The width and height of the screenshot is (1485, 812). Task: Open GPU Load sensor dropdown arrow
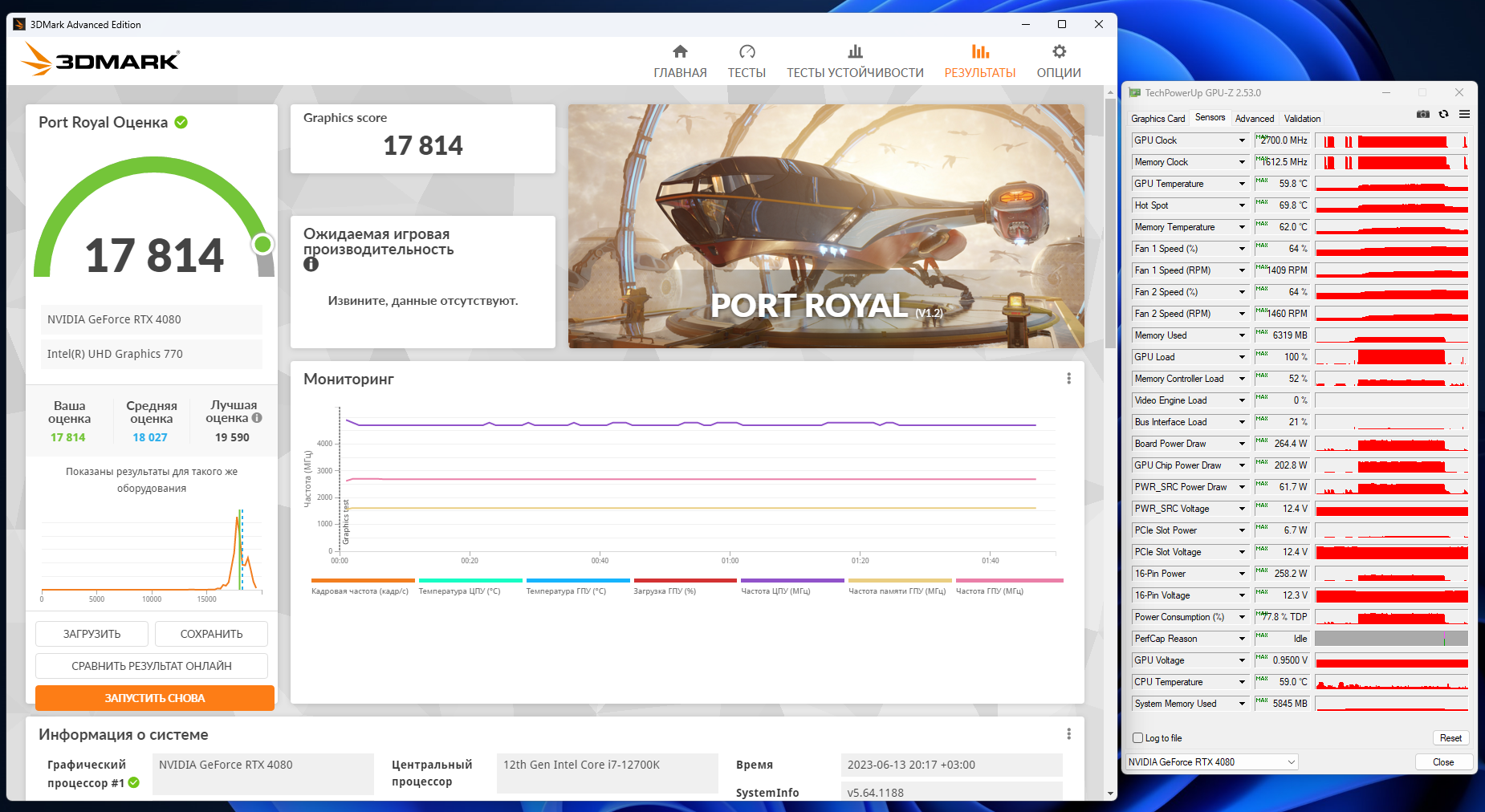click(1242, 357)
